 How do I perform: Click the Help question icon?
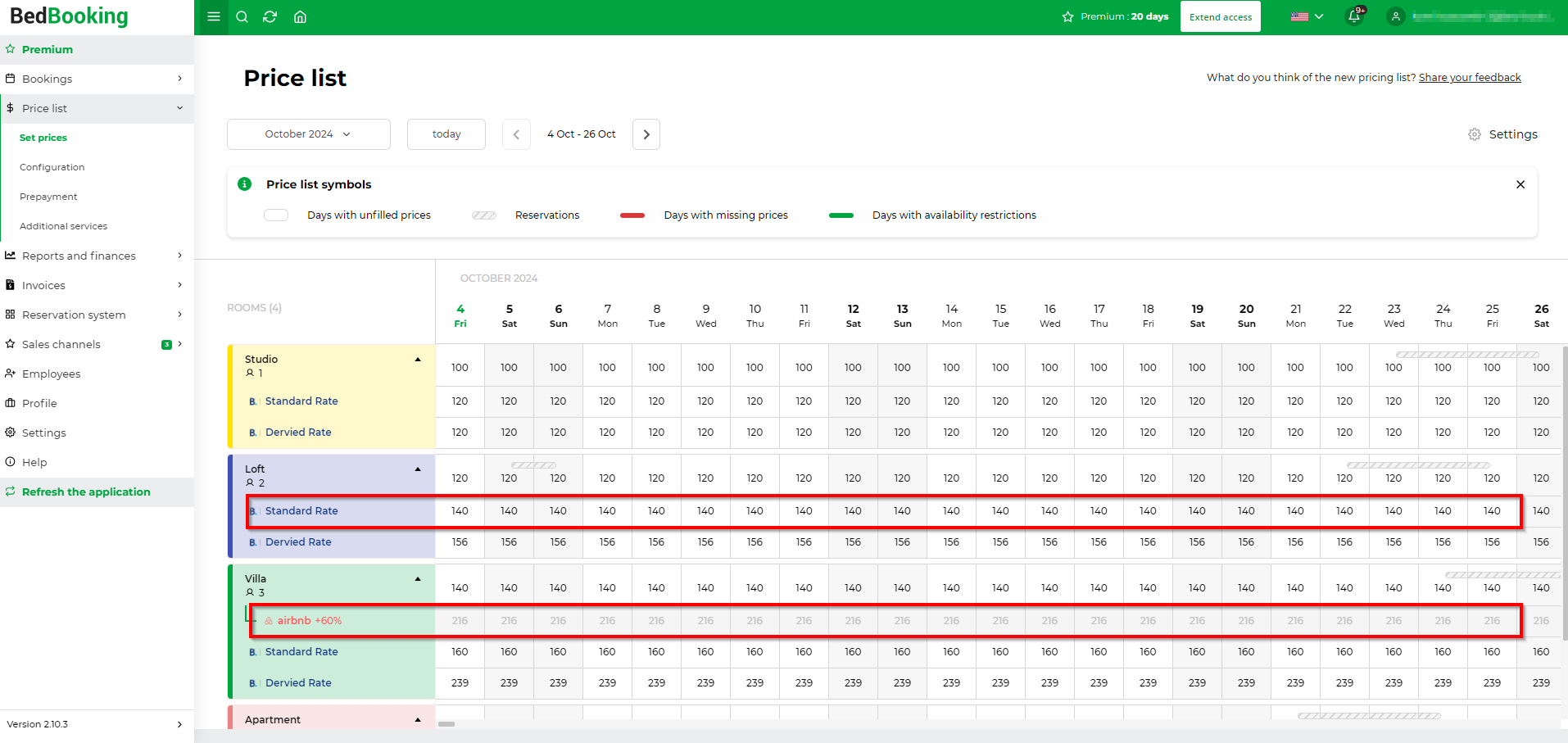click(x=10, y=462)
